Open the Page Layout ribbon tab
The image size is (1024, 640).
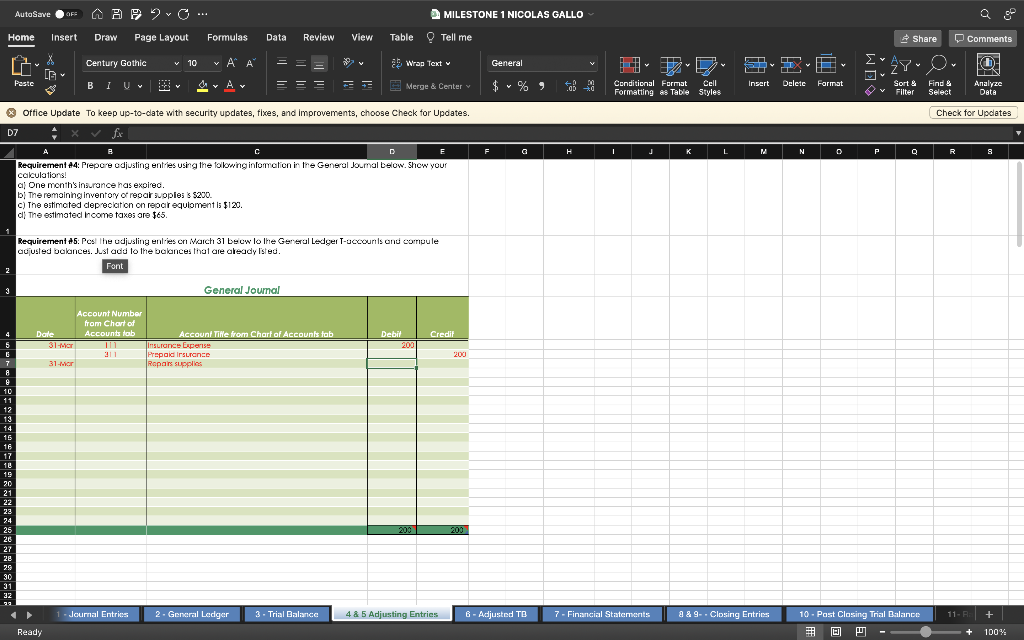[161, 37]
